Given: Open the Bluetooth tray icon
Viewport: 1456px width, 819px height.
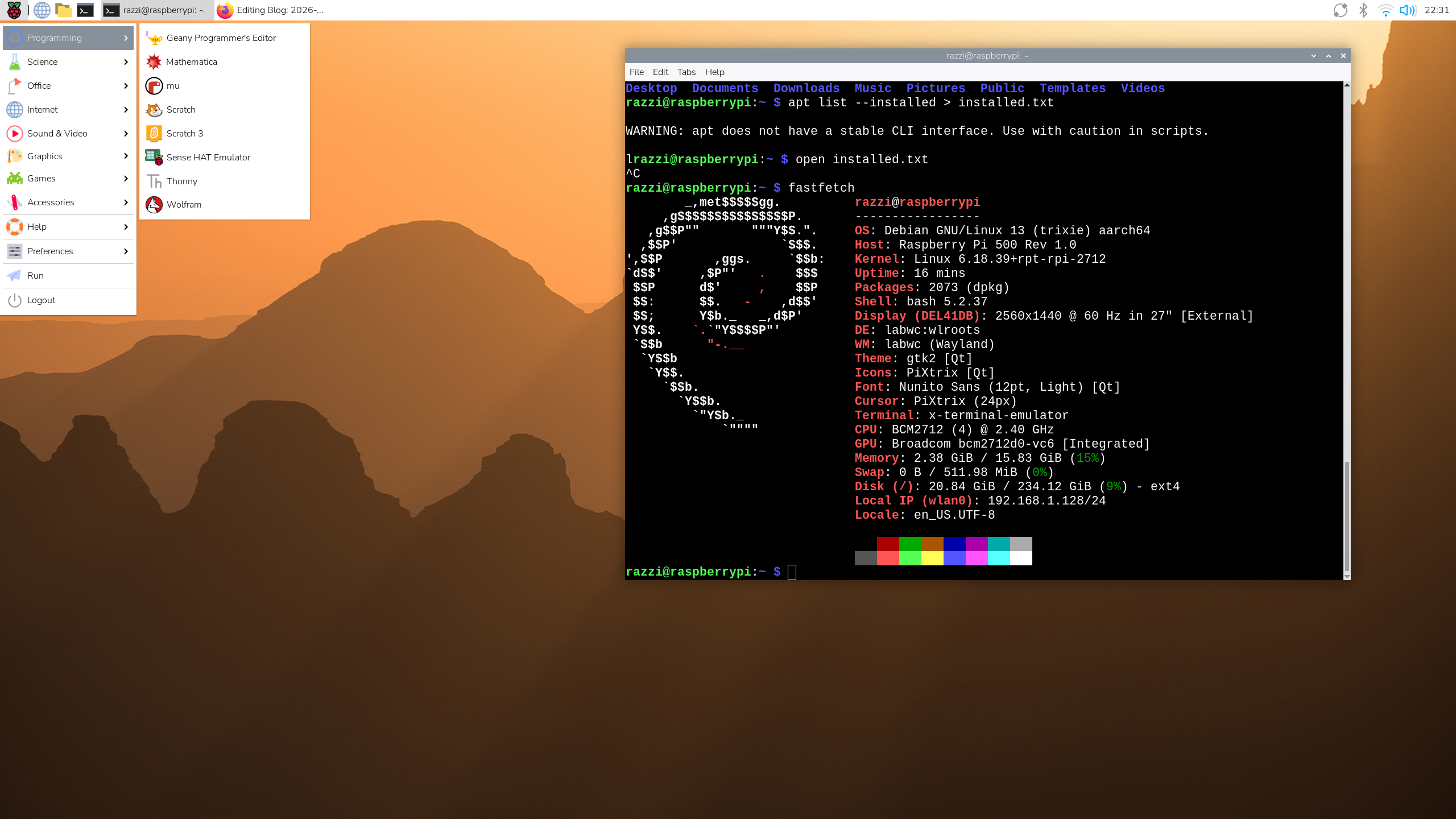Looking at the screenshot, I should point(1363,10).
